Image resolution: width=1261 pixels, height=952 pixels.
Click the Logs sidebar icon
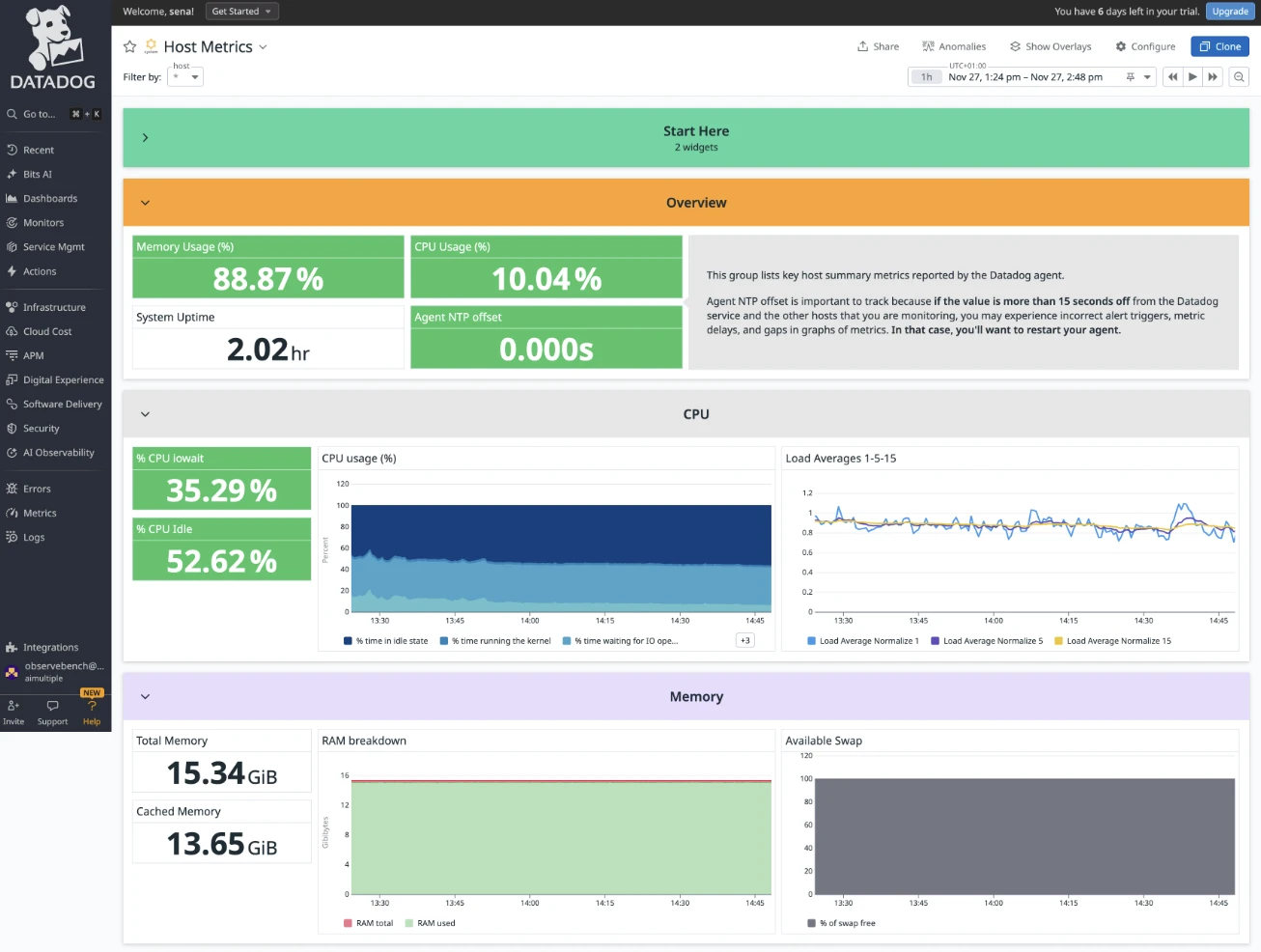pos(12,537)
